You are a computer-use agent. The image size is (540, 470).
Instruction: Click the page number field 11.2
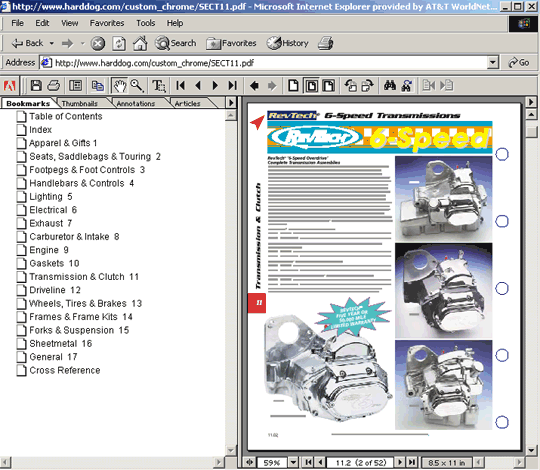361,462
